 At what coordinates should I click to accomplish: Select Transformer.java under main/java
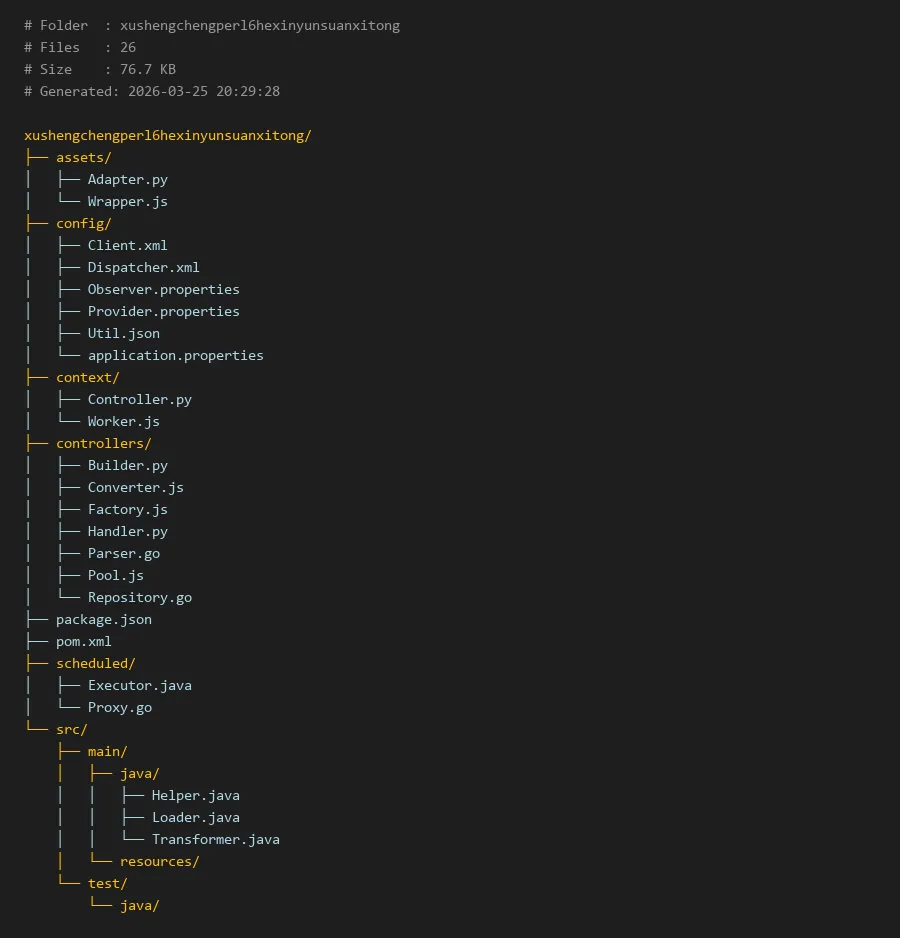click(x=215, y=840)
